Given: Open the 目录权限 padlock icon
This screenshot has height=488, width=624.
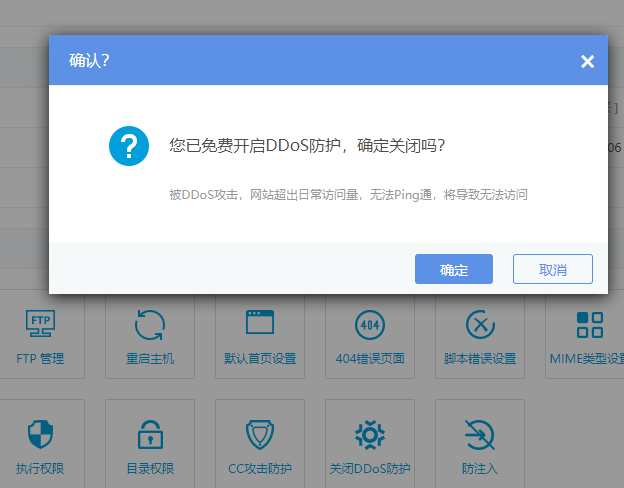Looking at the screenshot, I should point(150,434).
